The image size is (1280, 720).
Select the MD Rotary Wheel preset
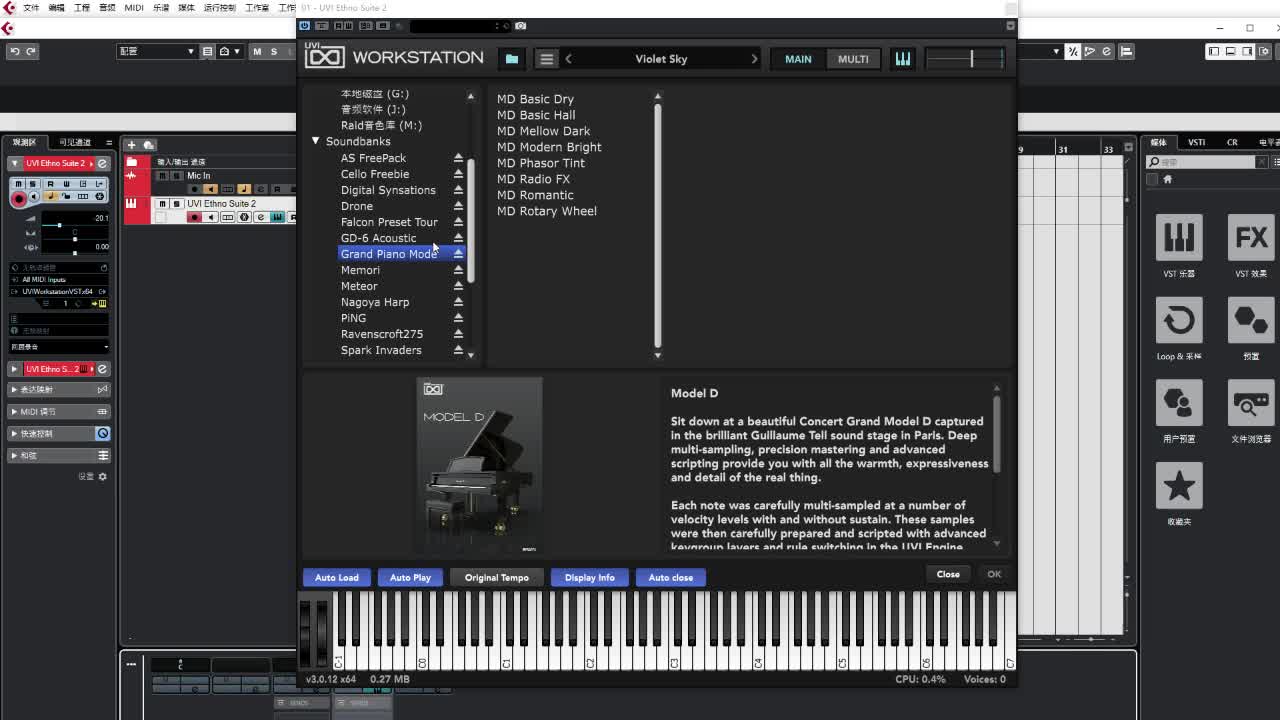click(546, 211)
